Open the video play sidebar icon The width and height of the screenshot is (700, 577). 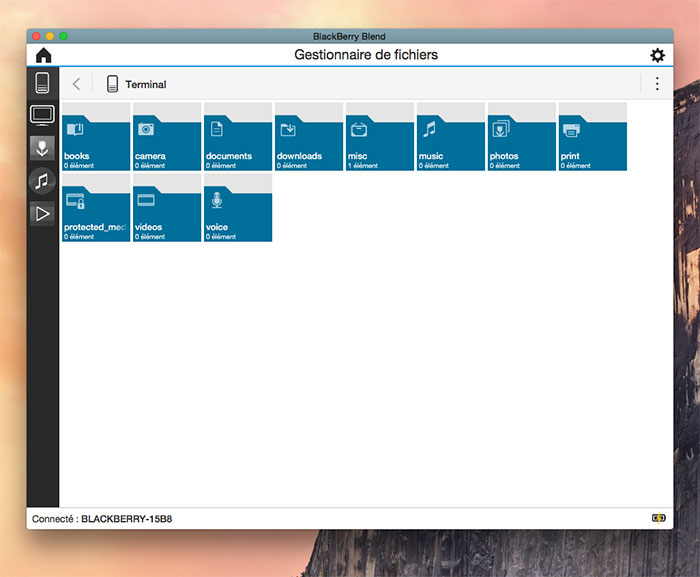pos(42,213)
